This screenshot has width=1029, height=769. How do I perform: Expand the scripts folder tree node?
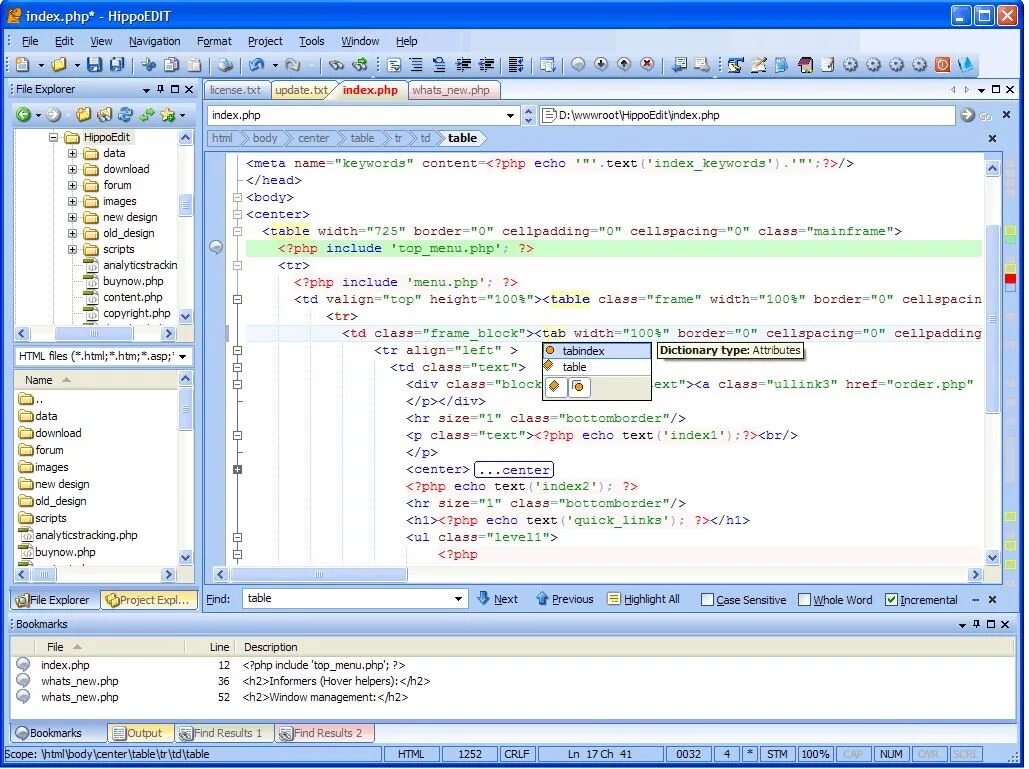click(72, 249)
